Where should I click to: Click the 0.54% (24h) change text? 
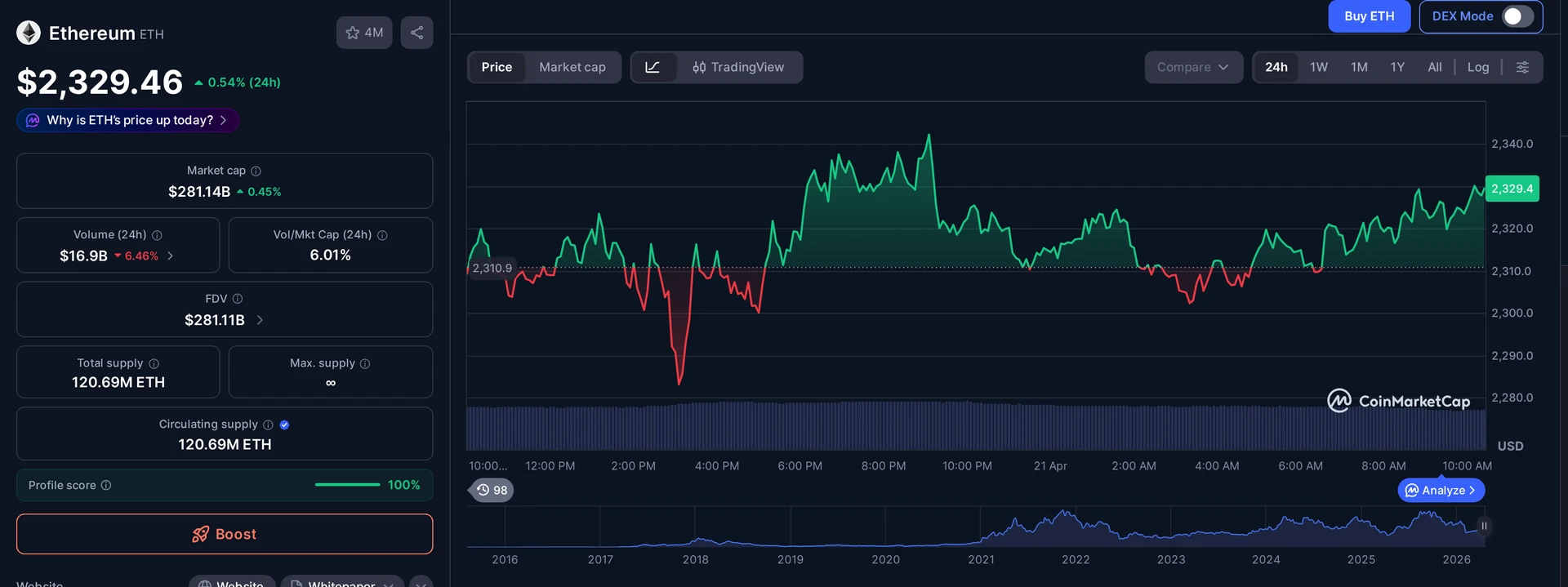(x=243, y=82)
